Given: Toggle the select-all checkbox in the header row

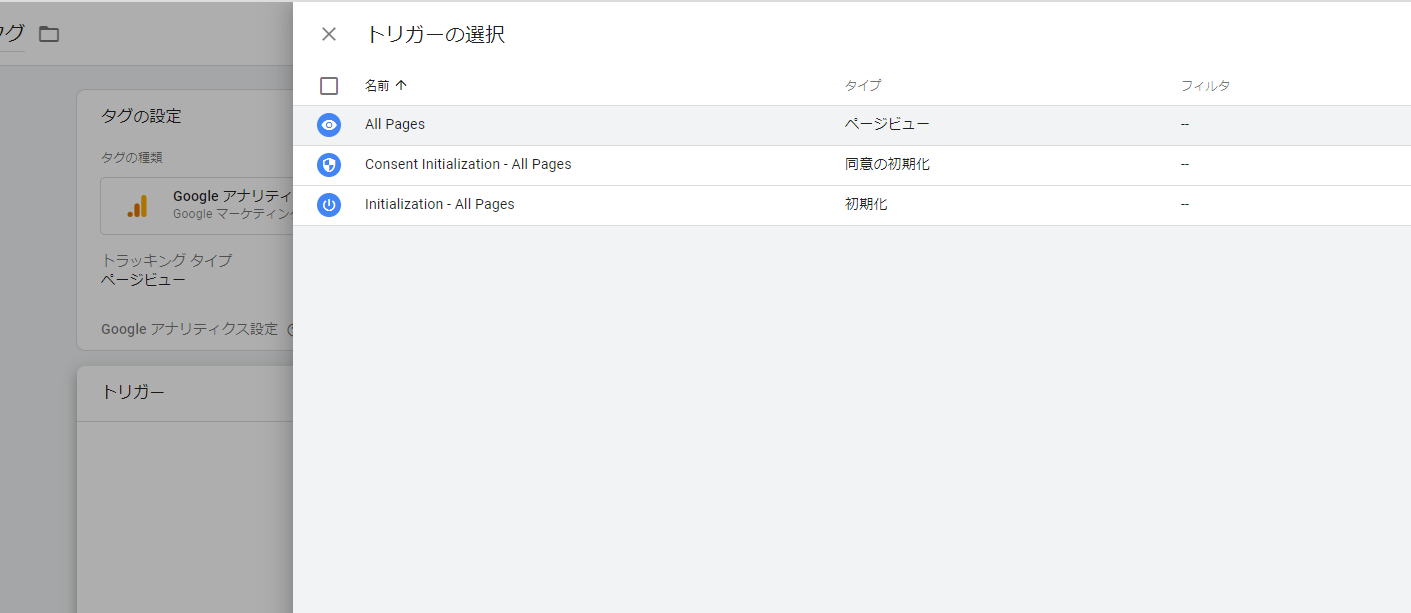Looking at the screenshot, I should pyautogui.click(x=329, y=85).
